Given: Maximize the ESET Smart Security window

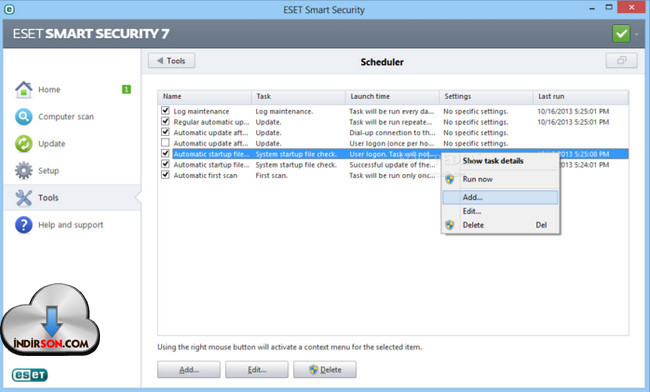Looking at the screenshot, I should 609,7.
